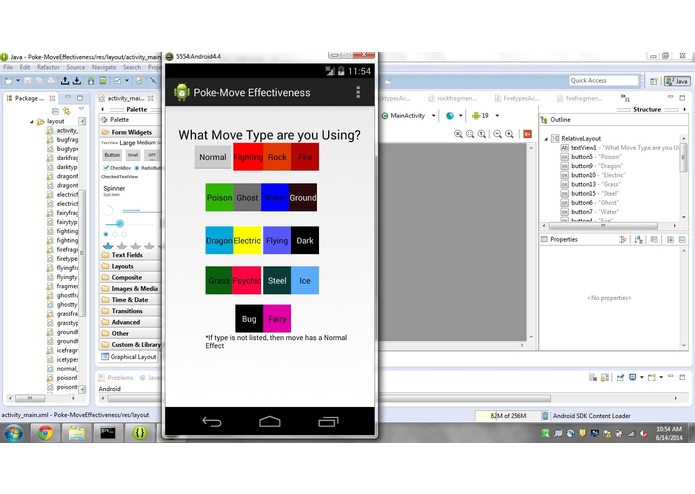Image resolution: width=695 pixels, height=494 pixels.
Task: Click the Collapse All icon in Properties
Action: [682, 240]
